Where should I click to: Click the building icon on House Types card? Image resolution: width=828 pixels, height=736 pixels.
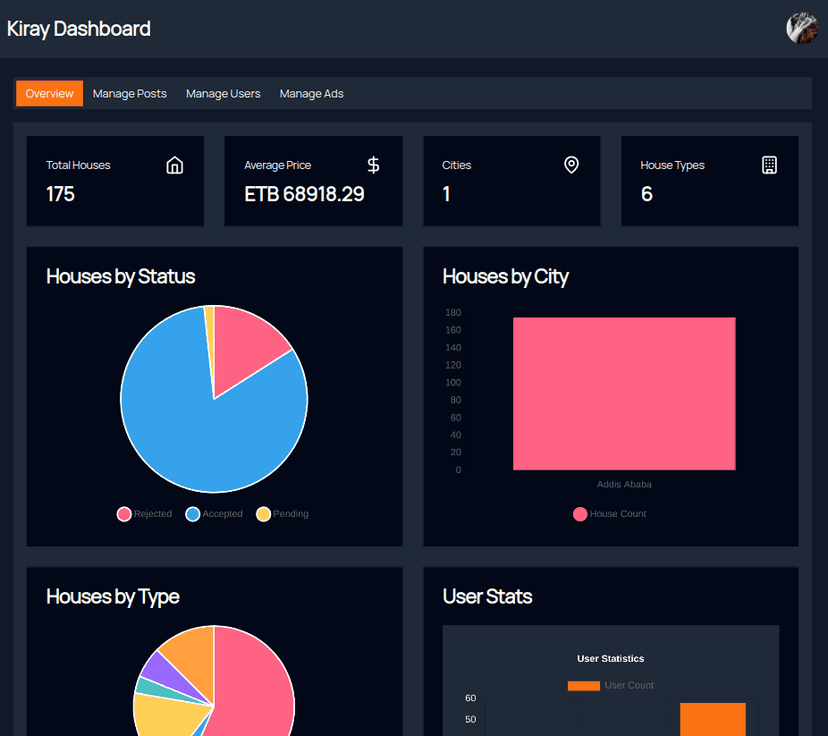[769, 165]
